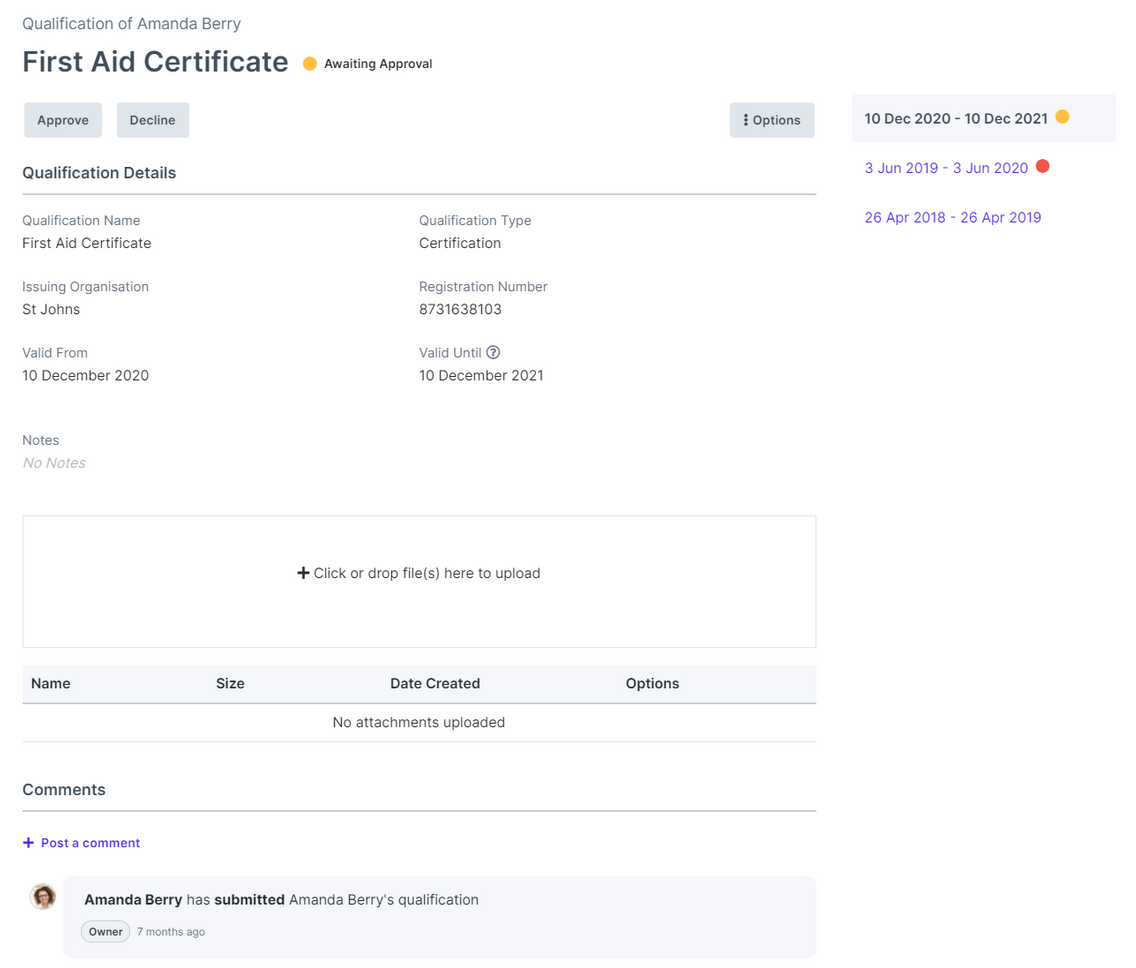Click the No attachments uploaded row
The height and width of the screenshot is (968, 1136).
[419, 722]
